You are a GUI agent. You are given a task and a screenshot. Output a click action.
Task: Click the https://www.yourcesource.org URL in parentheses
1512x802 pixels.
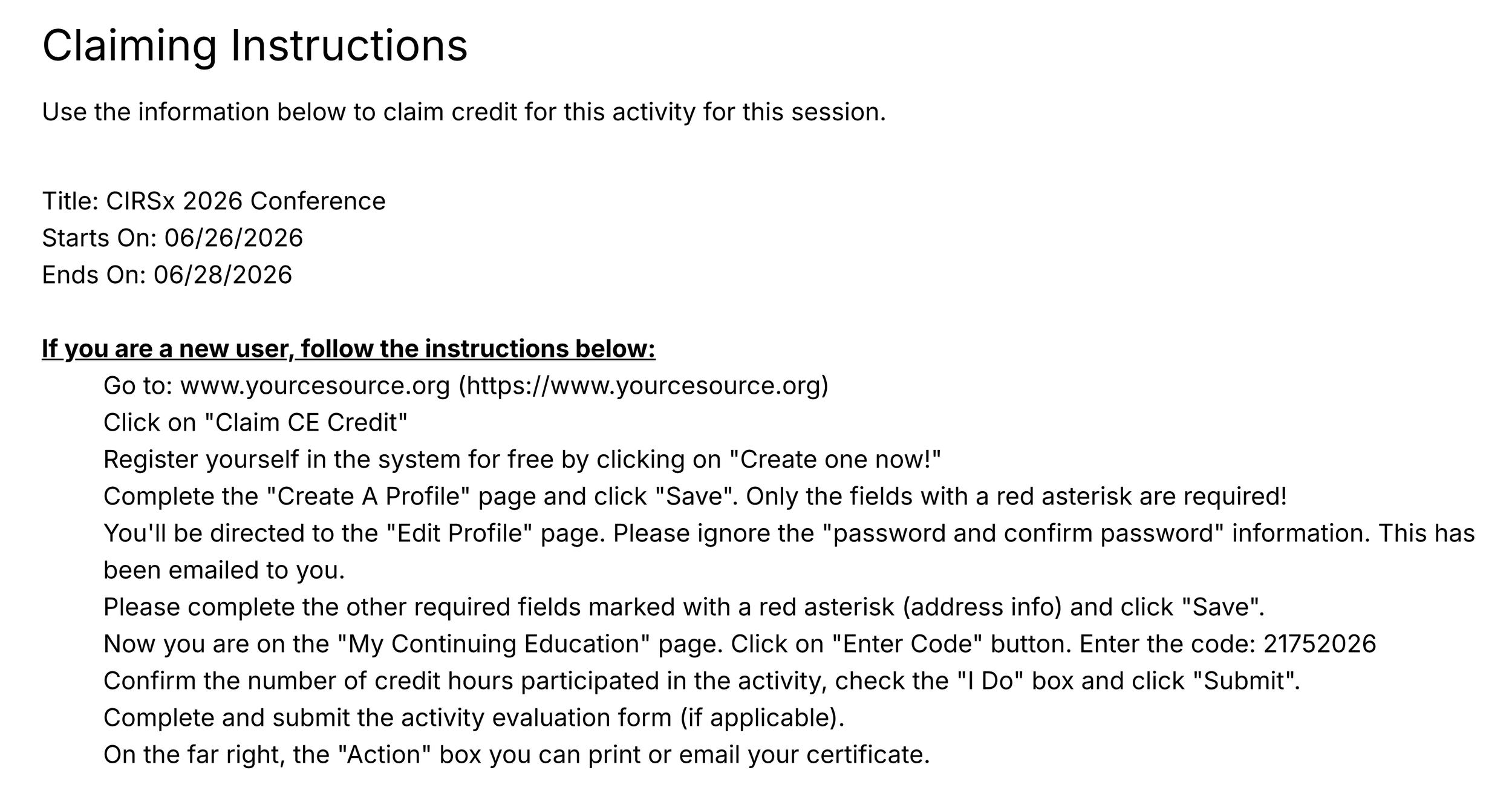click(643, 386)
